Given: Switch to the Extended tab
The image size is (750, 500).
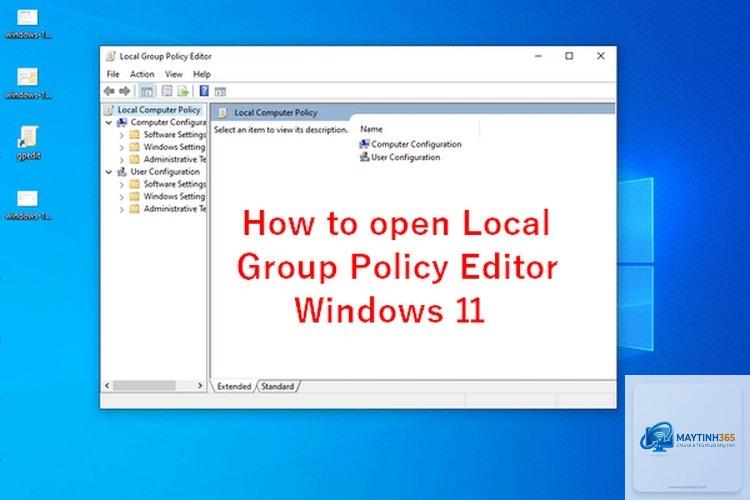Looking at the screenshot, I should [234, 386].
